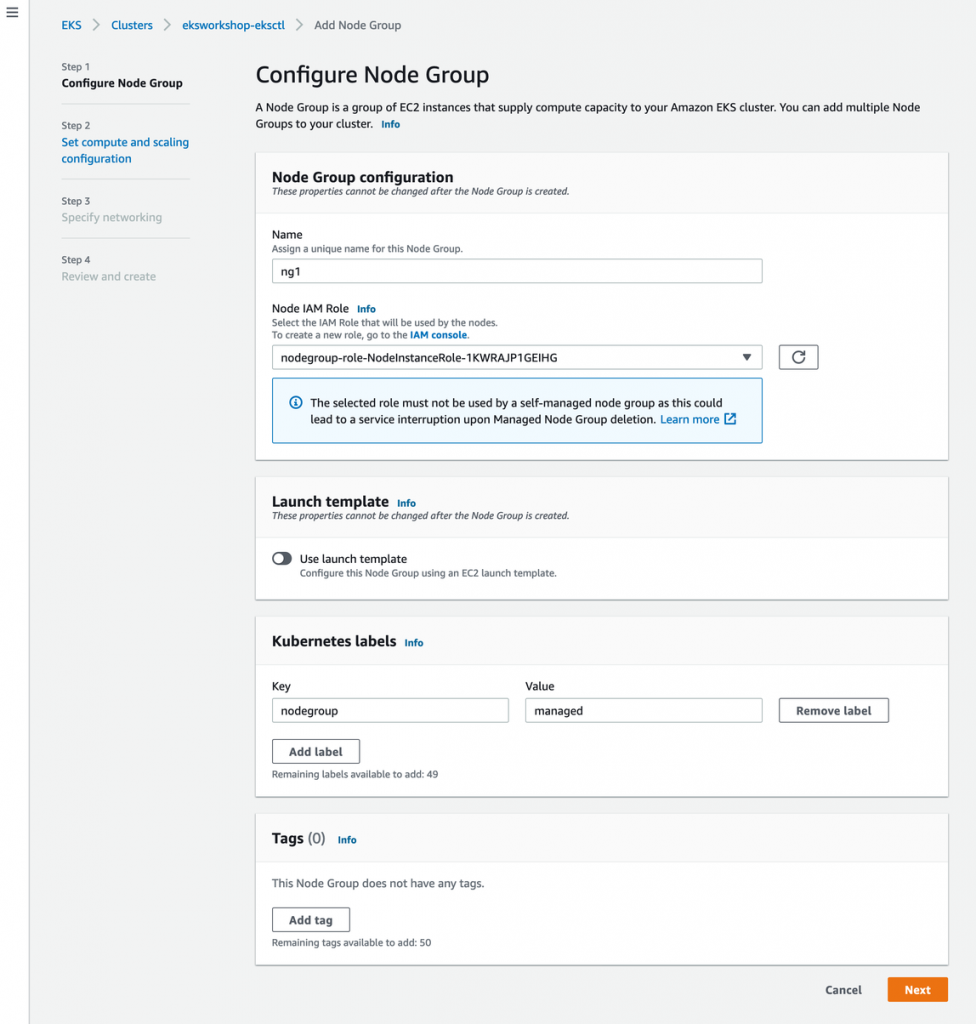
Task: Click the EKS breadcrumb link
Action: pos(71,25)
